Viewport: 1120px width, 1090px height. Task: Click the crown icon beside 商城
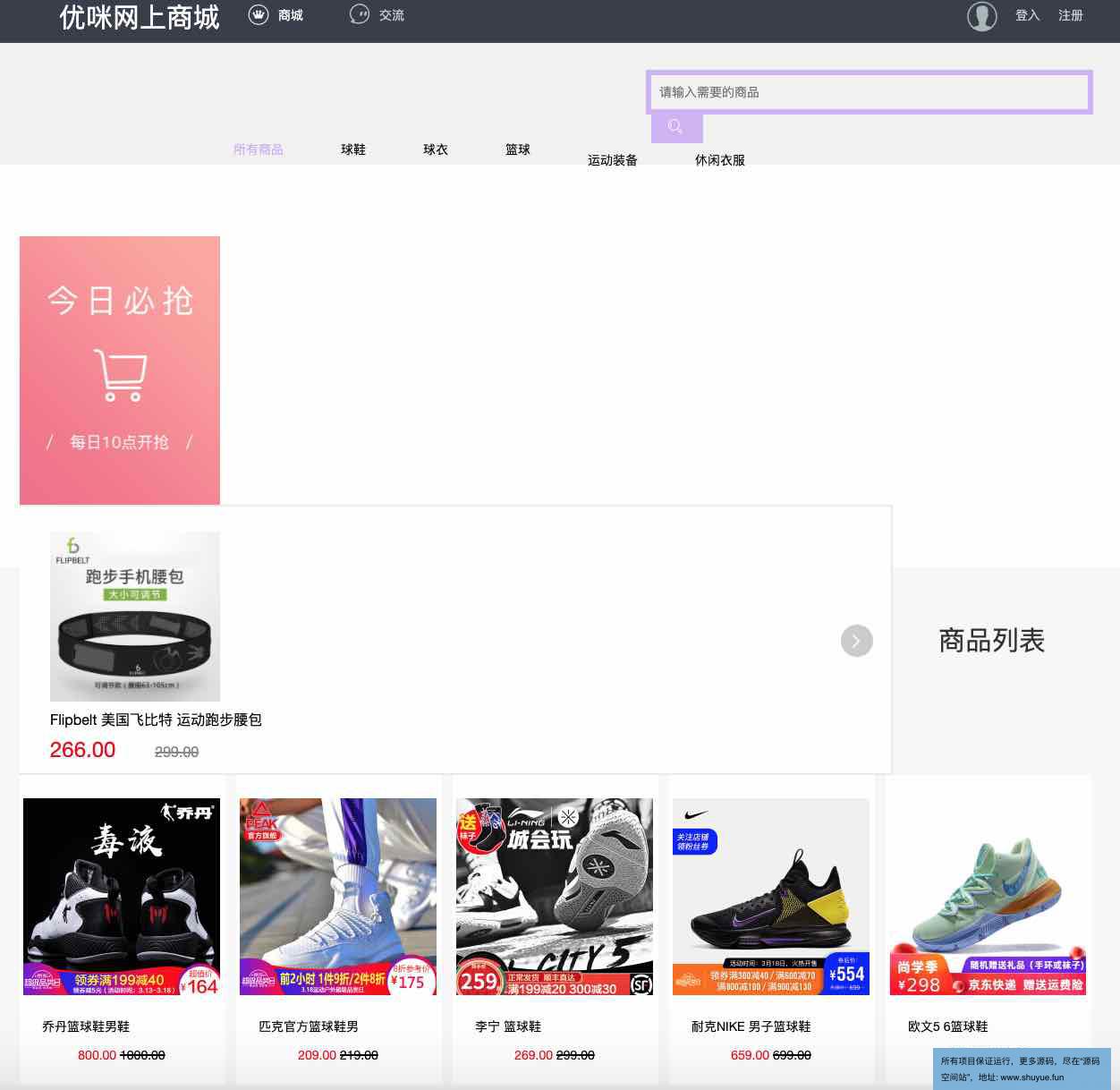pyautogui.click(x=259, y=15)
